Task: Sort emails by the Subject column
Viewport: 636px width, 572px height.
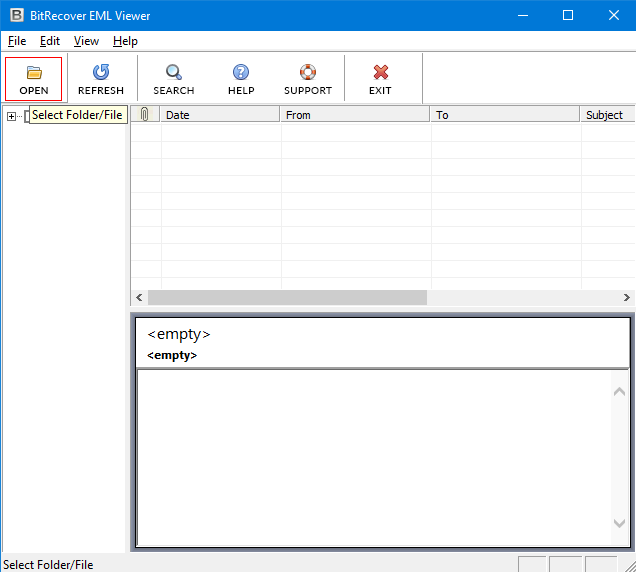Action: point(608,114)
